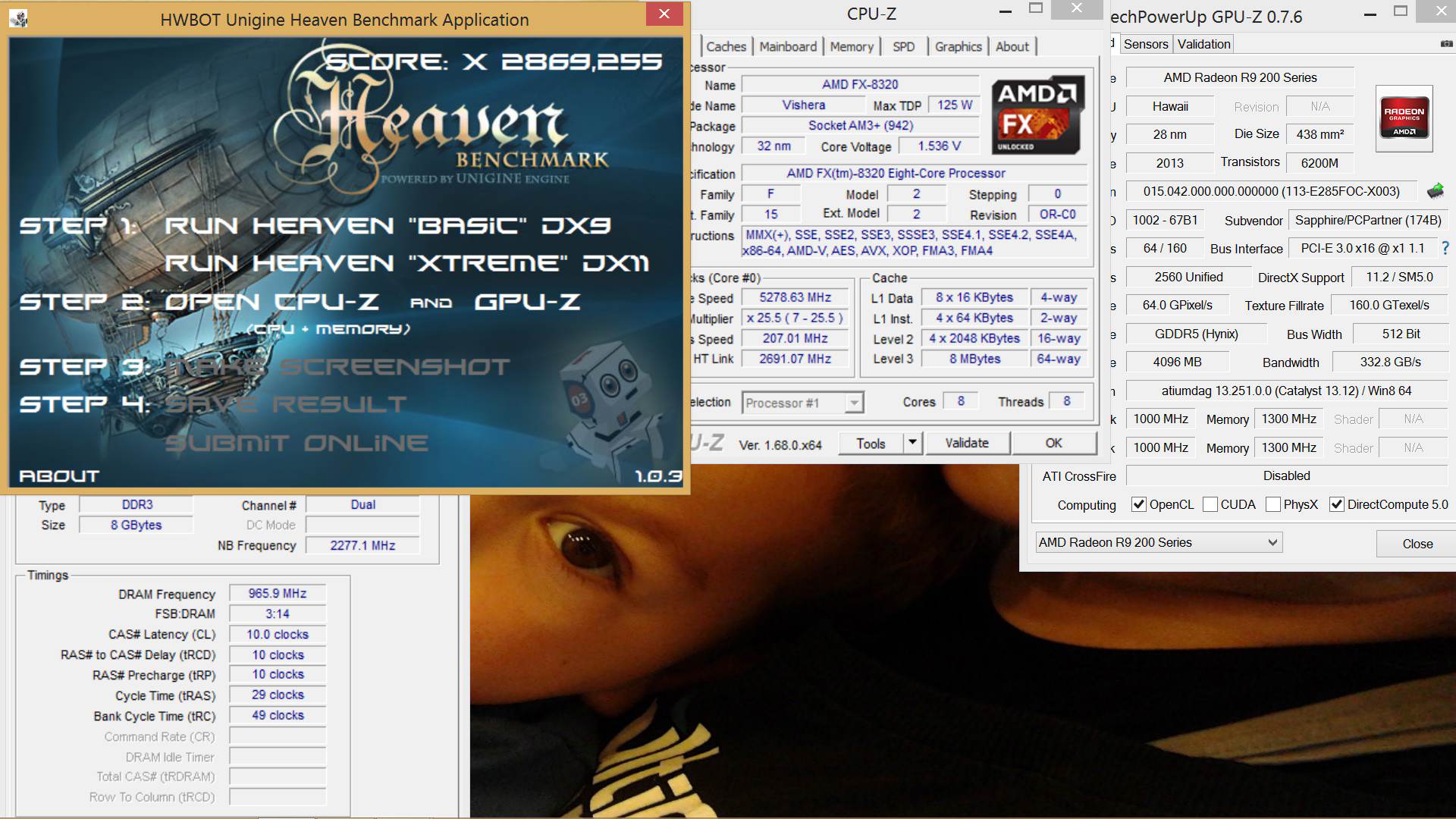Click the OK button in CPU-Z
The width and height of the screenshot is (1456, 819).
(1054, 443)
